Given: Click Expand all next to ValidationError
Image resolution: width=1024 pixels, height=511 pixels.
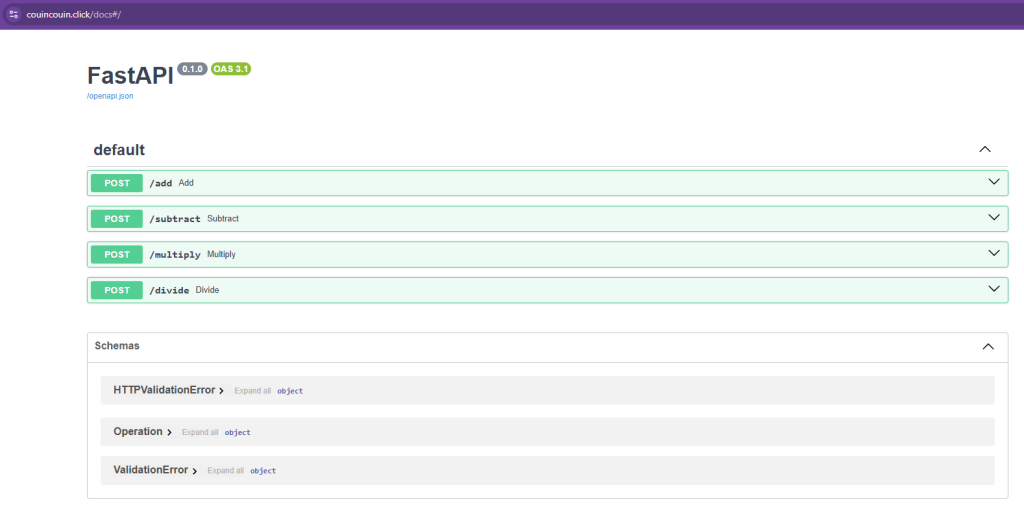Looking at the screenshot, I should click(225, 471).
